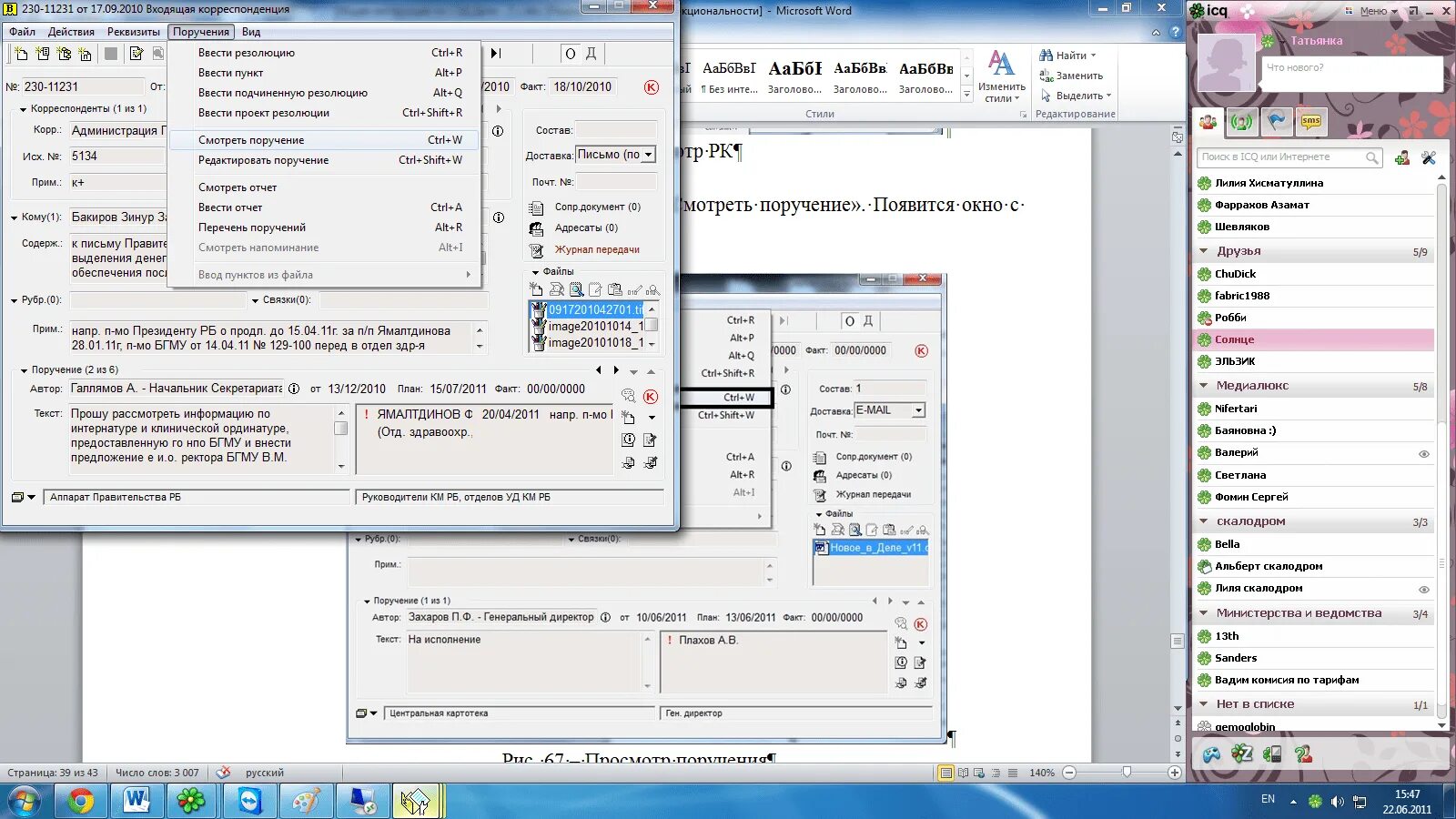This screenshot has width=1456, height=819.
Task: Click the Адресаты (0) icon
Action: (x=537, y=228)
